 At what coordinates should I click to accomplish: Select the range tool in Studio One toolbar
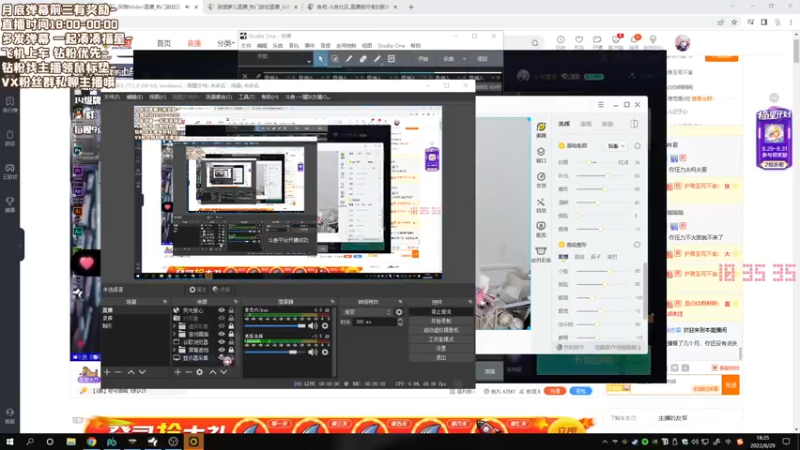tap(335, 59)
